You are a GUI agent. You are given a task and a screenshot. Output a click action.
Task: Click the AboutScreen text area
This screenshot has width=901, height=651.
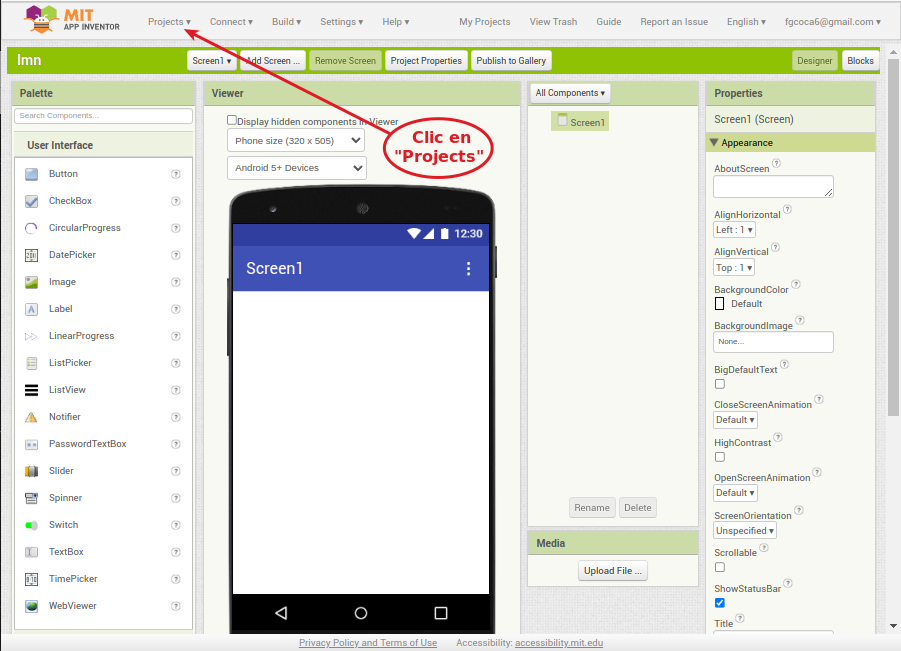coord(773,187)
